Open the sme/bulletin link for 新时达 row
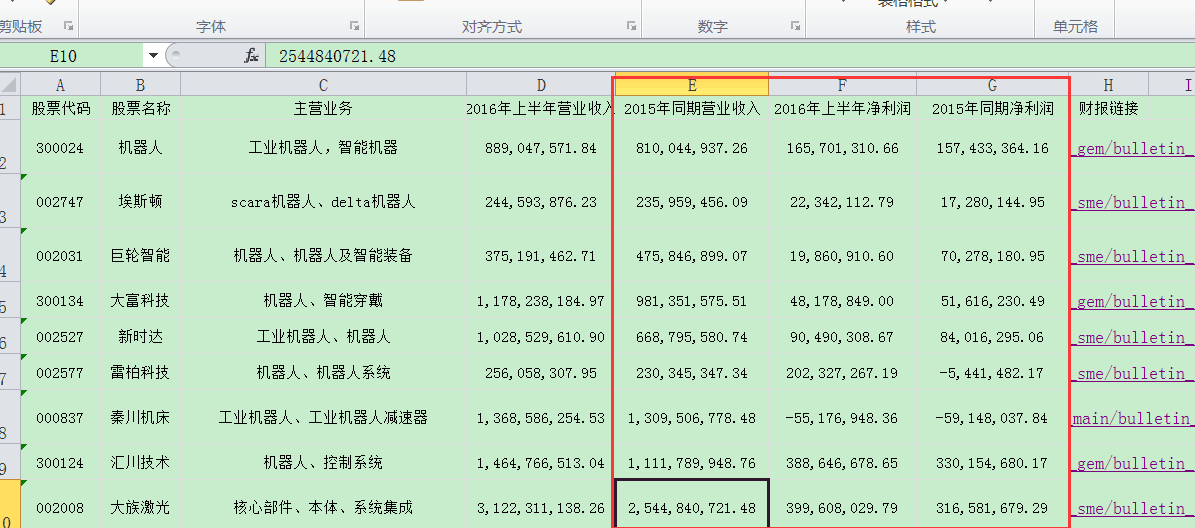This screenshot has height=528, width=1195. [1133, 338]
